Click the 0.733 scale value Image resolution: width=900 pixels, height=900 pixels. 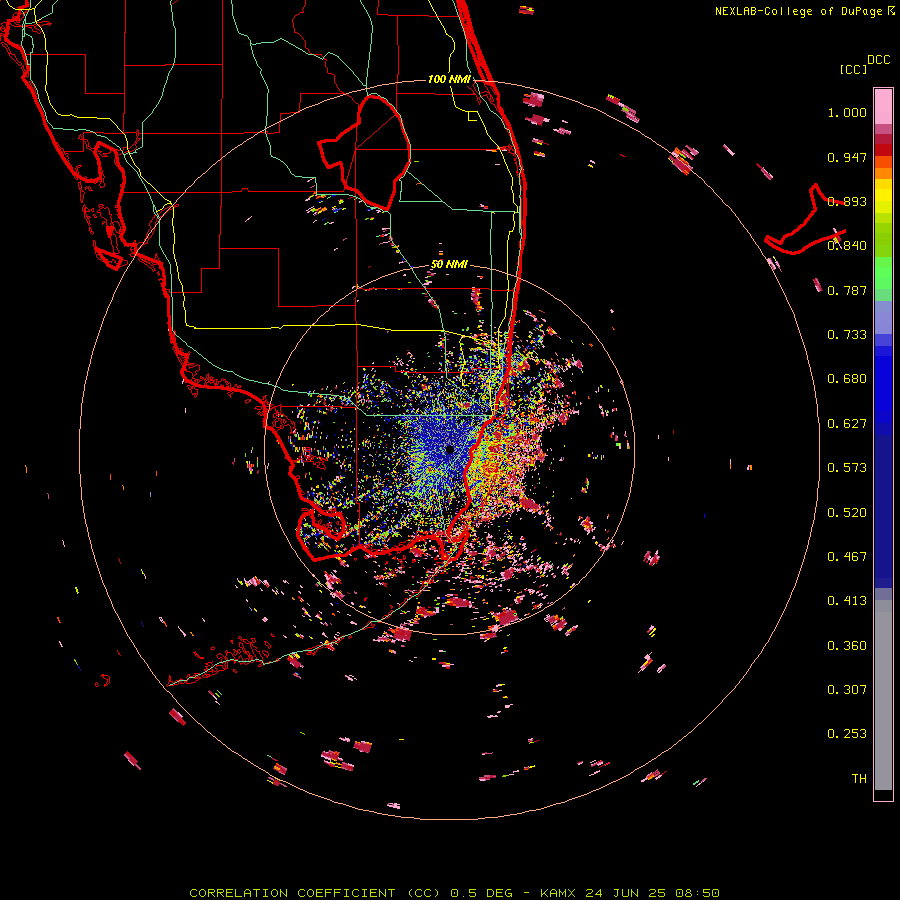click(x=847, y=335)
